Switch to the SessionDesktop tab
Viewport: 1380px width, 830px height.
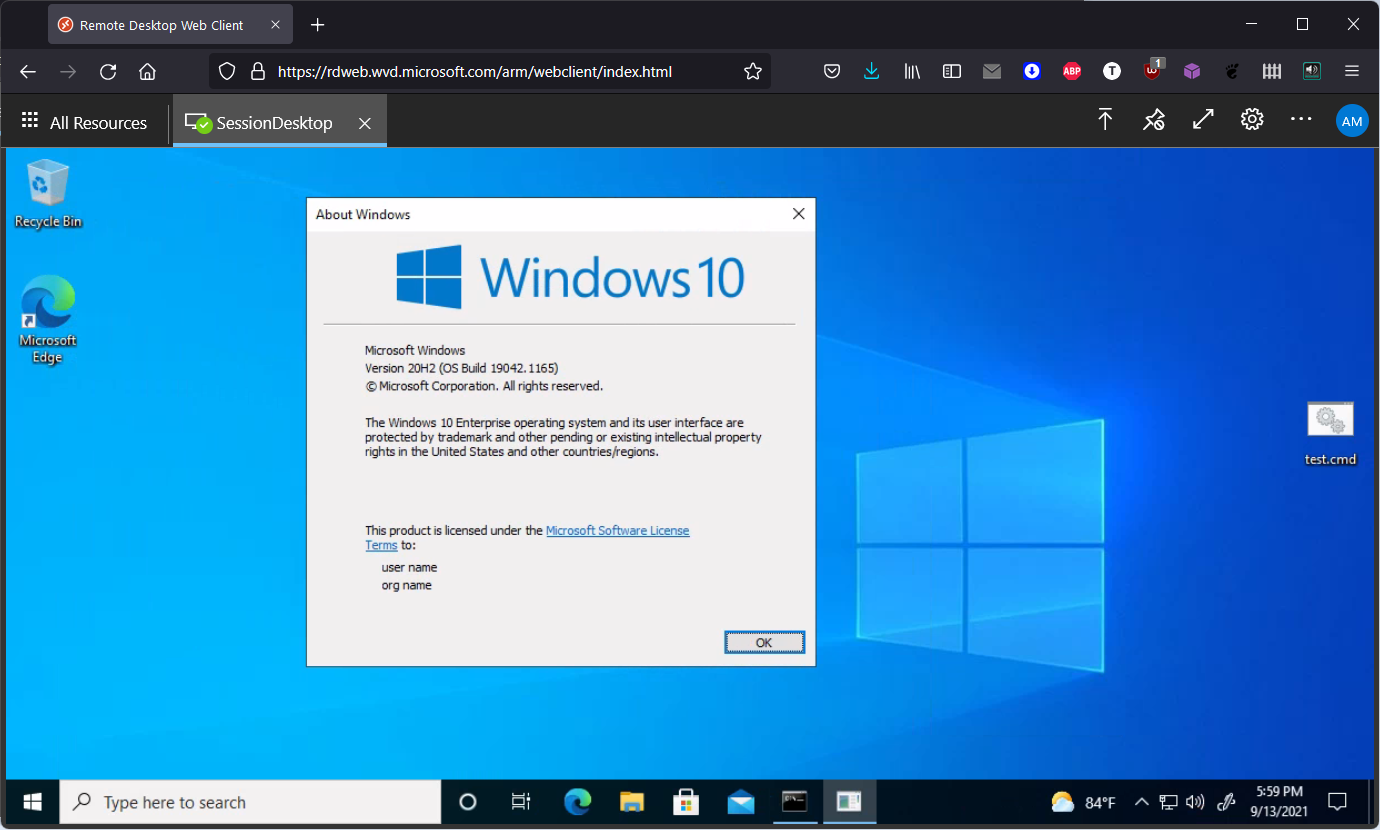259,123
